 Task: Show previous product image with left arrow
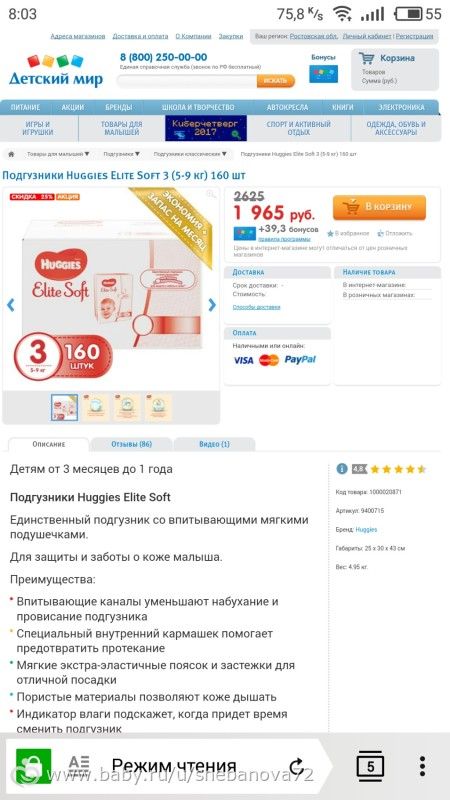tap(10, 305)
